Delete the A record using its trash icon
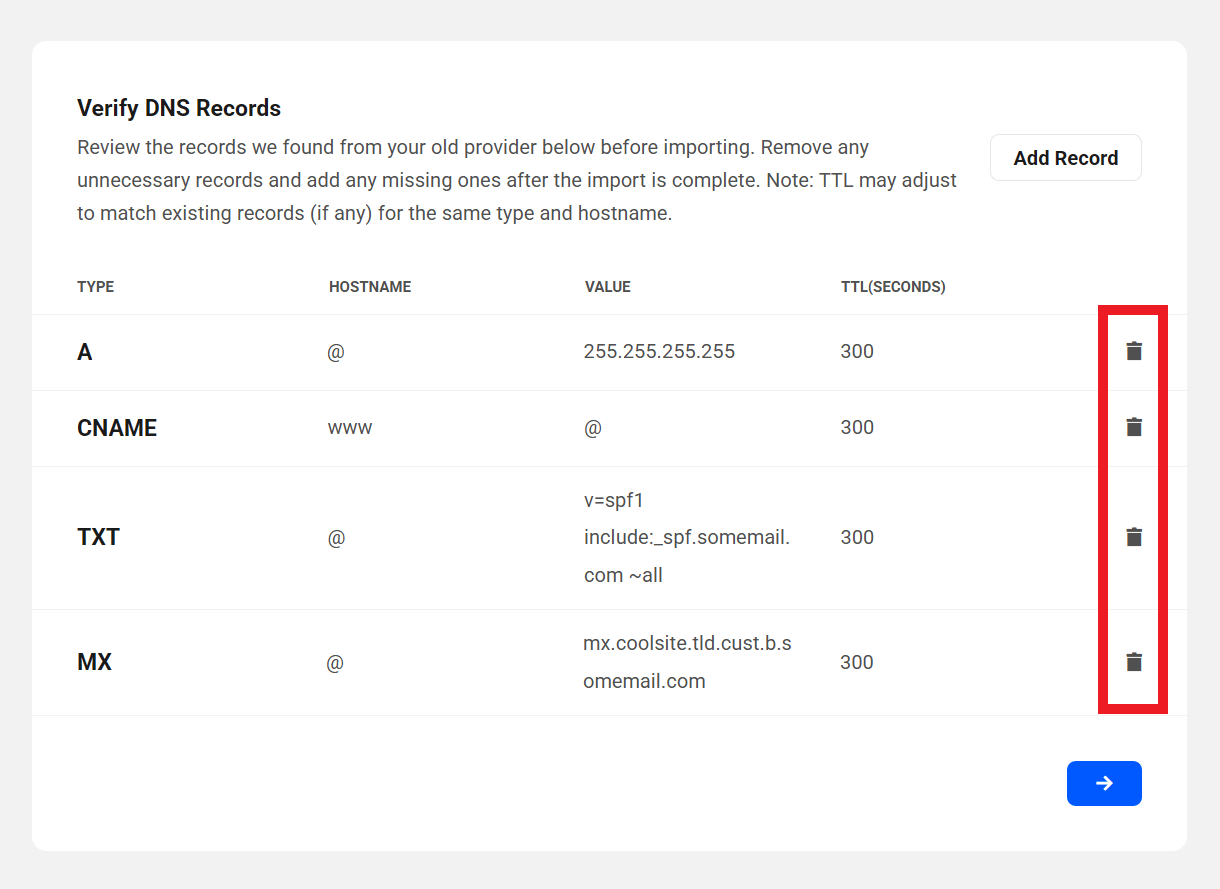The height and width of the screenshot is (889, 1220). click(x=1134, y=351)
